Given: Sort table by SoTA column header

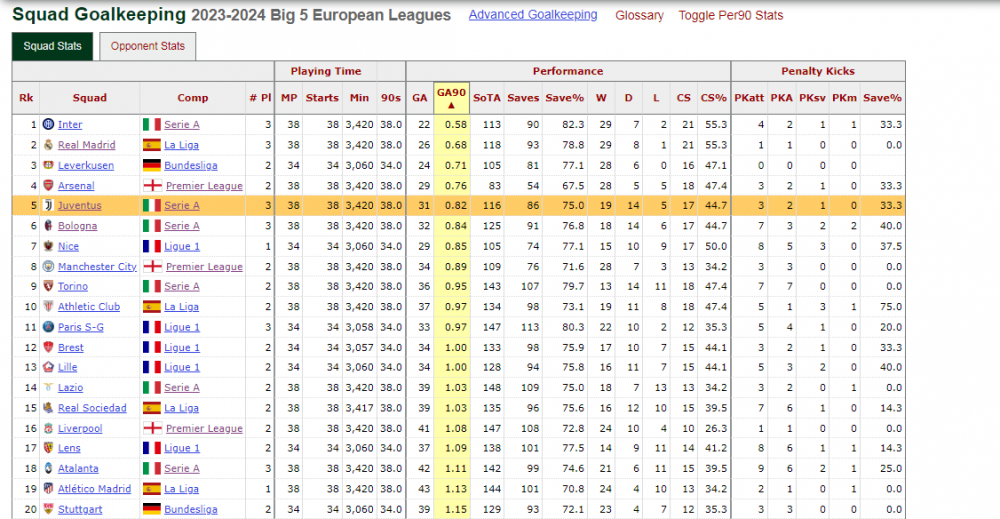Looking at the screenshot, I should tap(487, 98).
